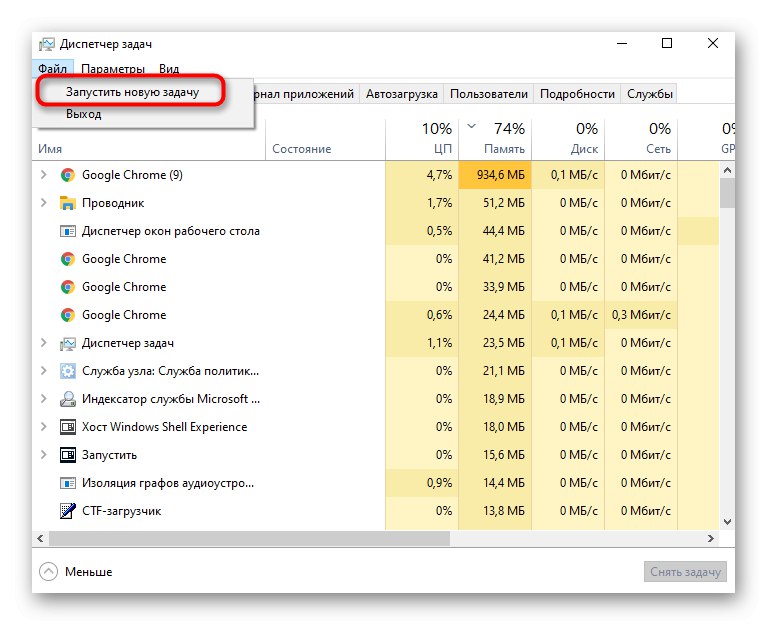The width and height of the screenshot is (767, 625).
Task: Switch to the Службы tab
Action: [650, 94]
